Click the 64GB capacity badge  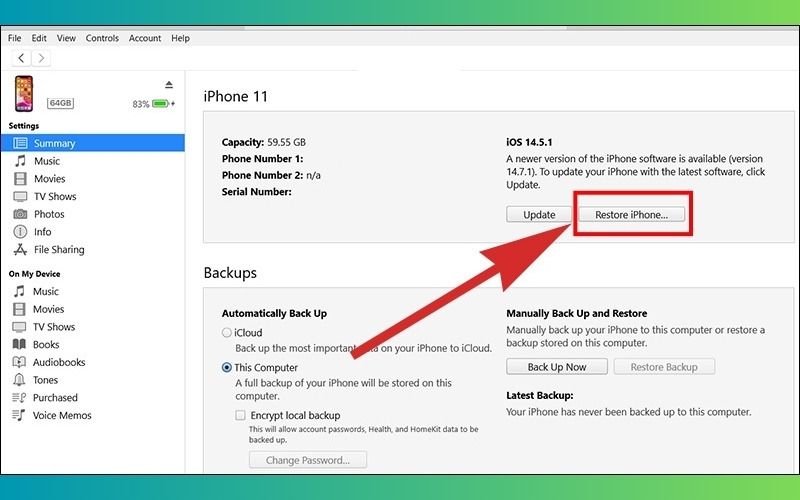point(60,103)
